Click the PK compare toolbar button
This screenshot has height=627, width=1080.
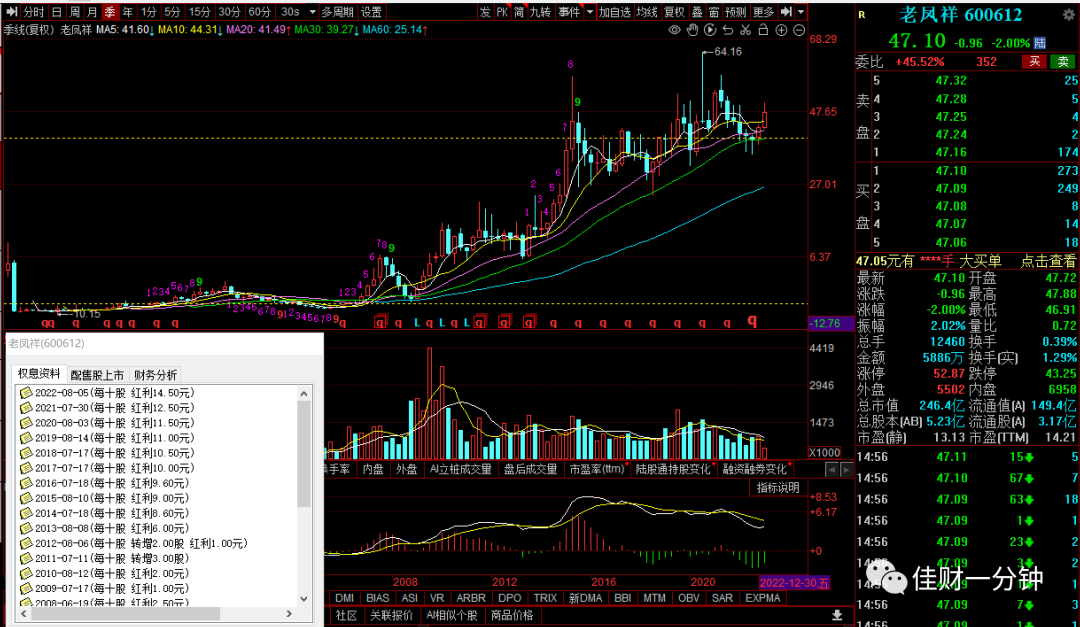click(x=502, y=12)
